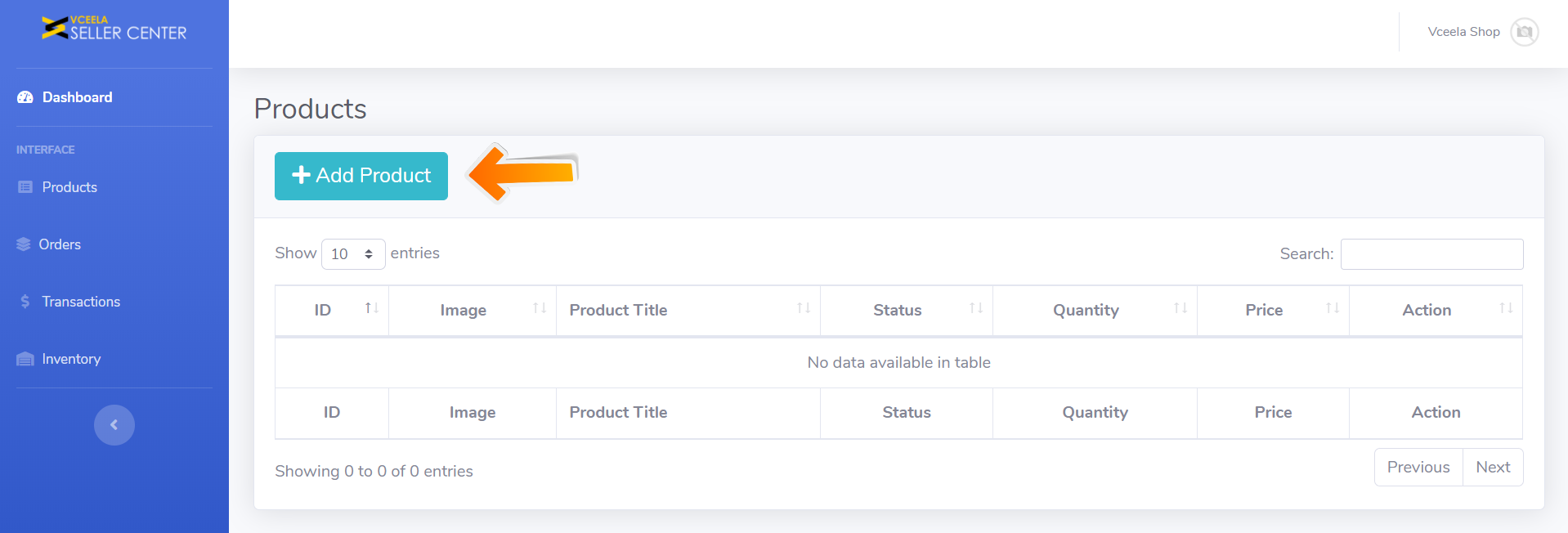
Task: Focus the Search input field
Action: click(x=1431, y=254)
